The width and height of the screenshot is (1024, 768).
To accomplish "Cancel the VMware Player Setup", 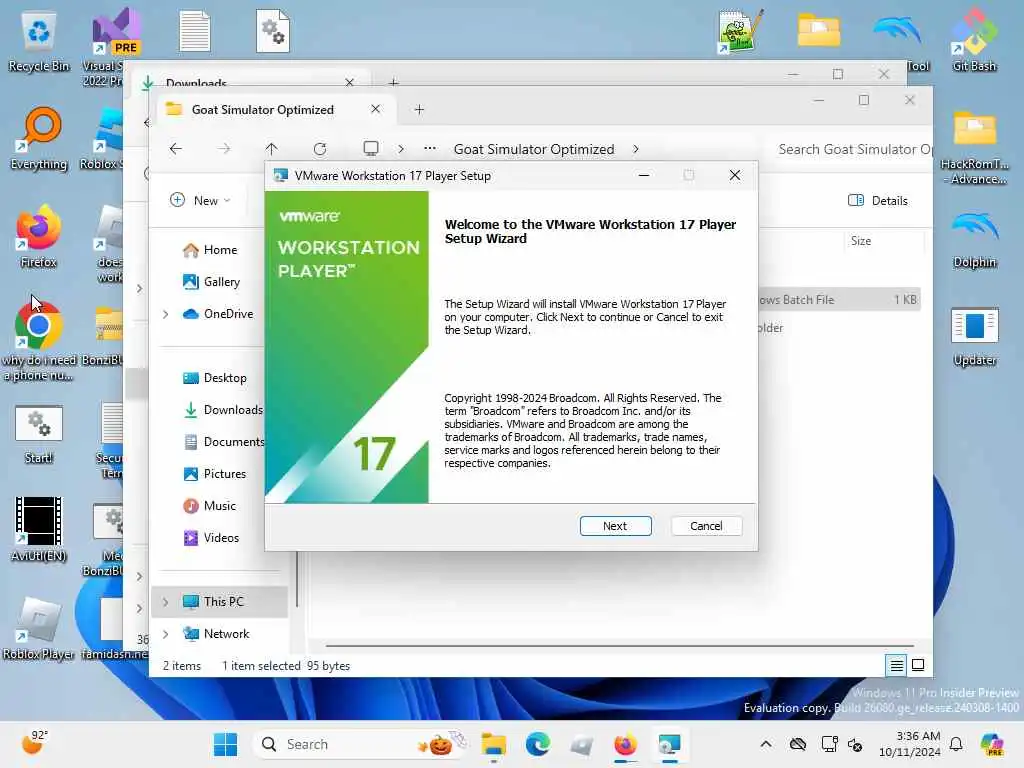I will click(706, 526).
